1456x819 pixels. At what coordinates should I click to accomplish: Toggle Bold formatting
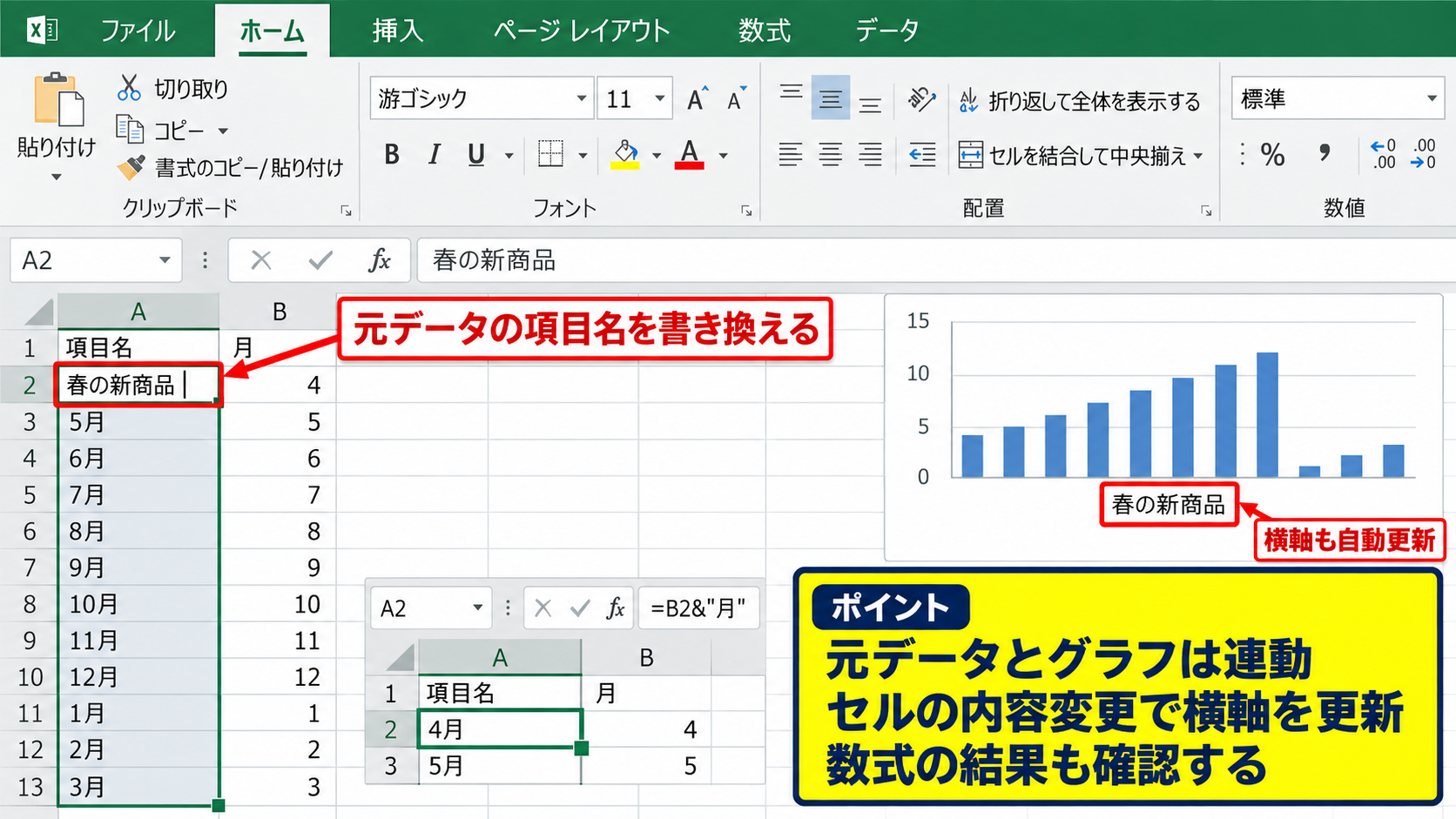click(392, 155)
